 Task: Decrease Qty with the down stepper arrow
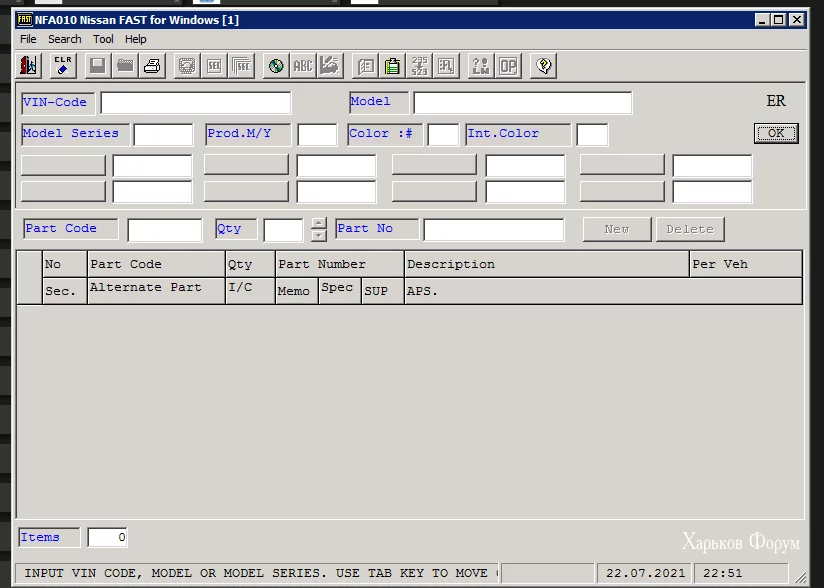click(319, 236)
